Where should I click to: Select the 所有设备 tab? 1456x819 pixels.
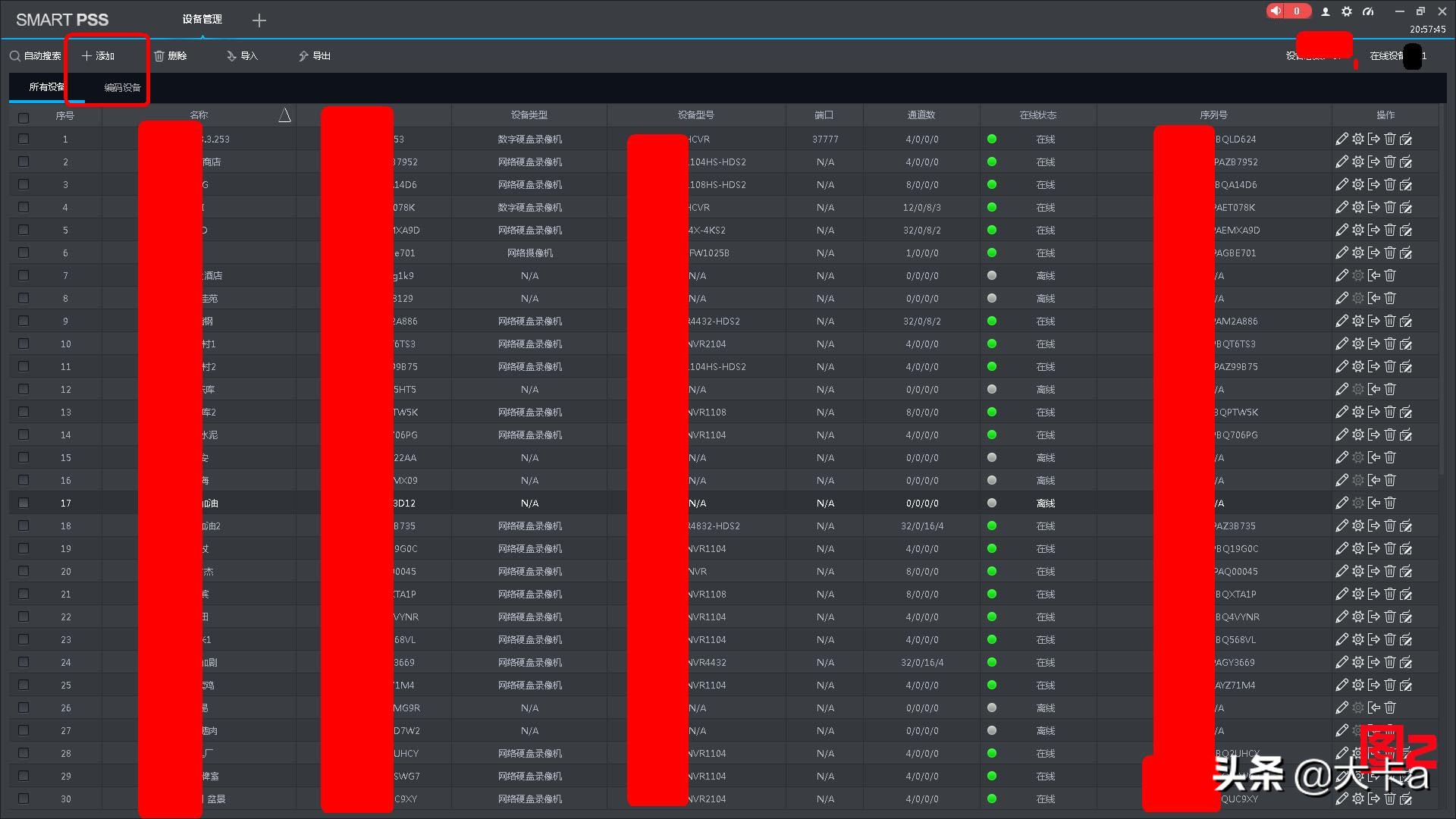[x=46, y=87]
